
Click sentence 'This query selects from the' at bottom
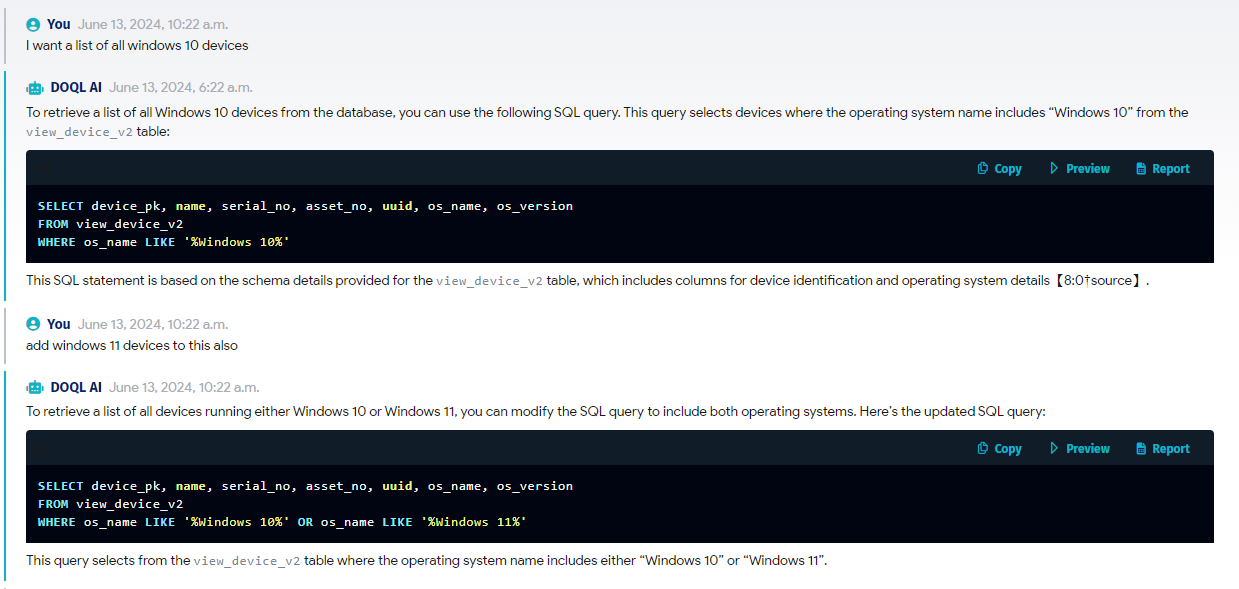(x=427, y=561)
